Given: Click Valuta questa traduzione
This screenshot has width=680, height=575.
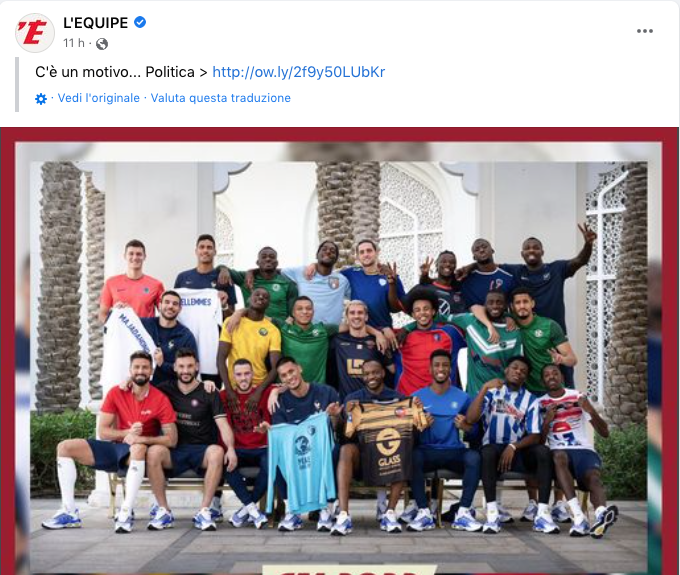Looking at the screenshot, I should (220, 98).
